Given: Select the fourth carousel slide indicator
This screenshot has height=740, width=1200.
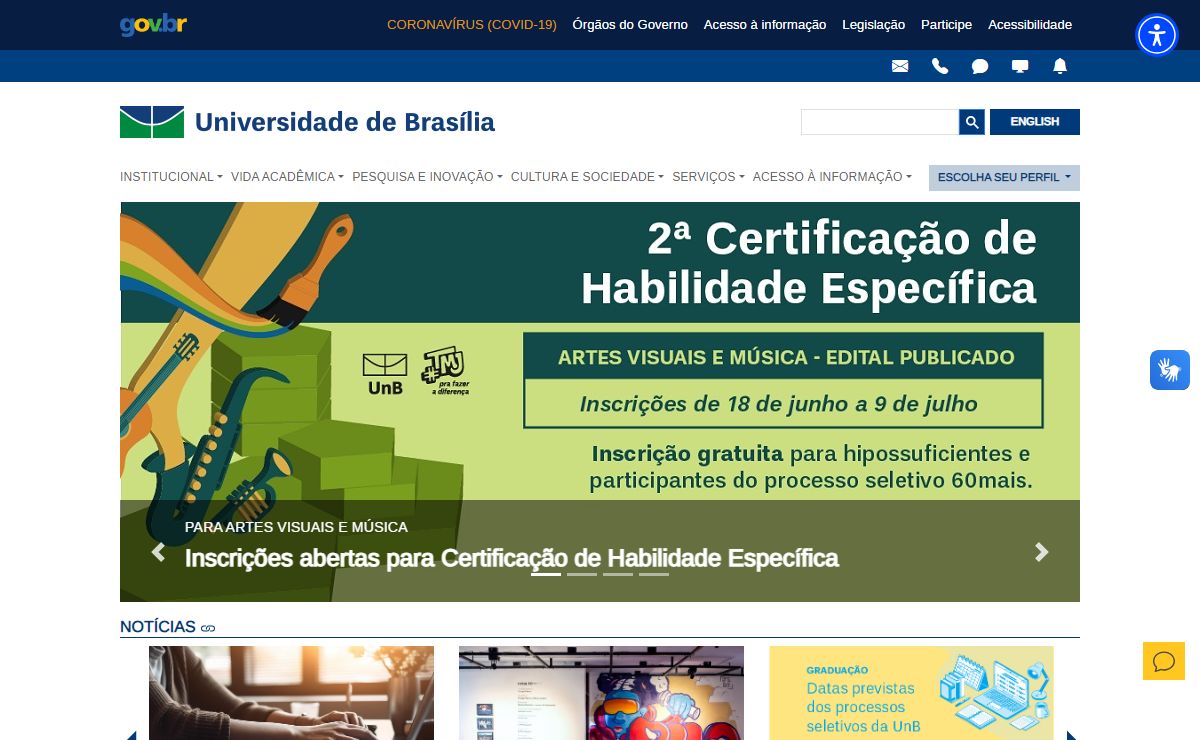Looking at the screenshot, I should click(x=654, y=574).
